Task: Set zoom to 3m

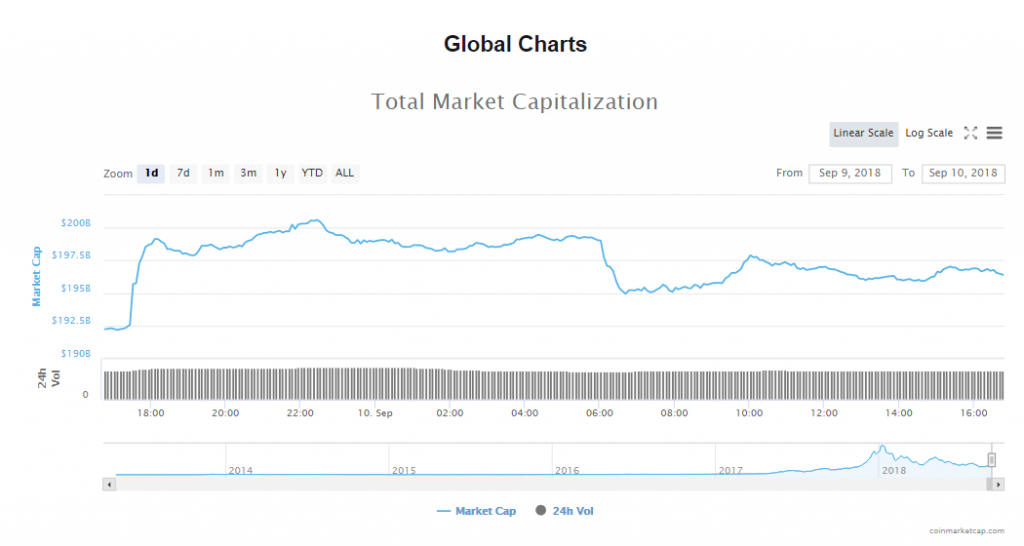Action: [248, 173]
